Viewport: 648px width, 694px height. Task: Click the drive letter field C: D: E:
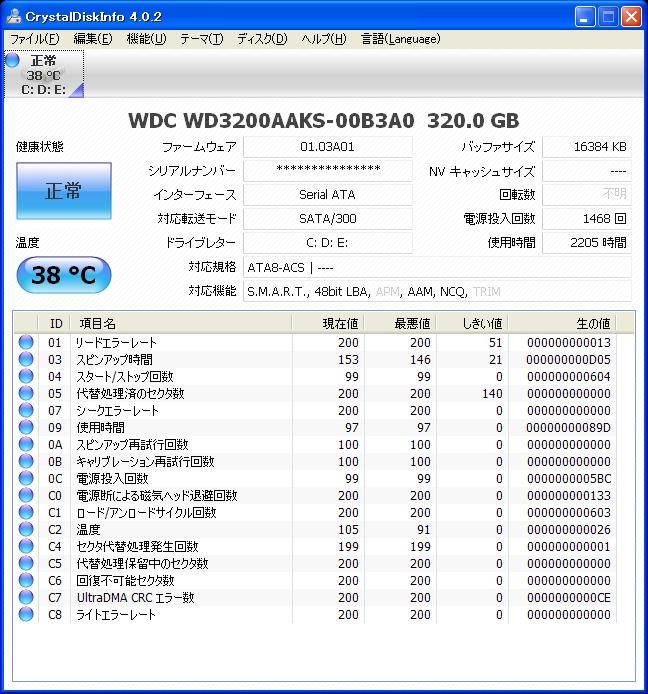tap(328, 243)
